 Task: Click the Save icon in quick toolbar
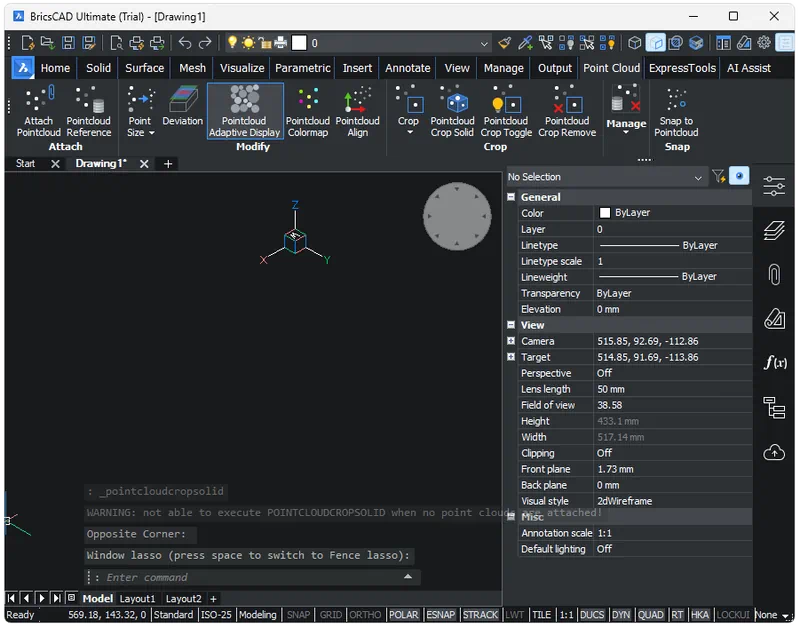(68, 43)
